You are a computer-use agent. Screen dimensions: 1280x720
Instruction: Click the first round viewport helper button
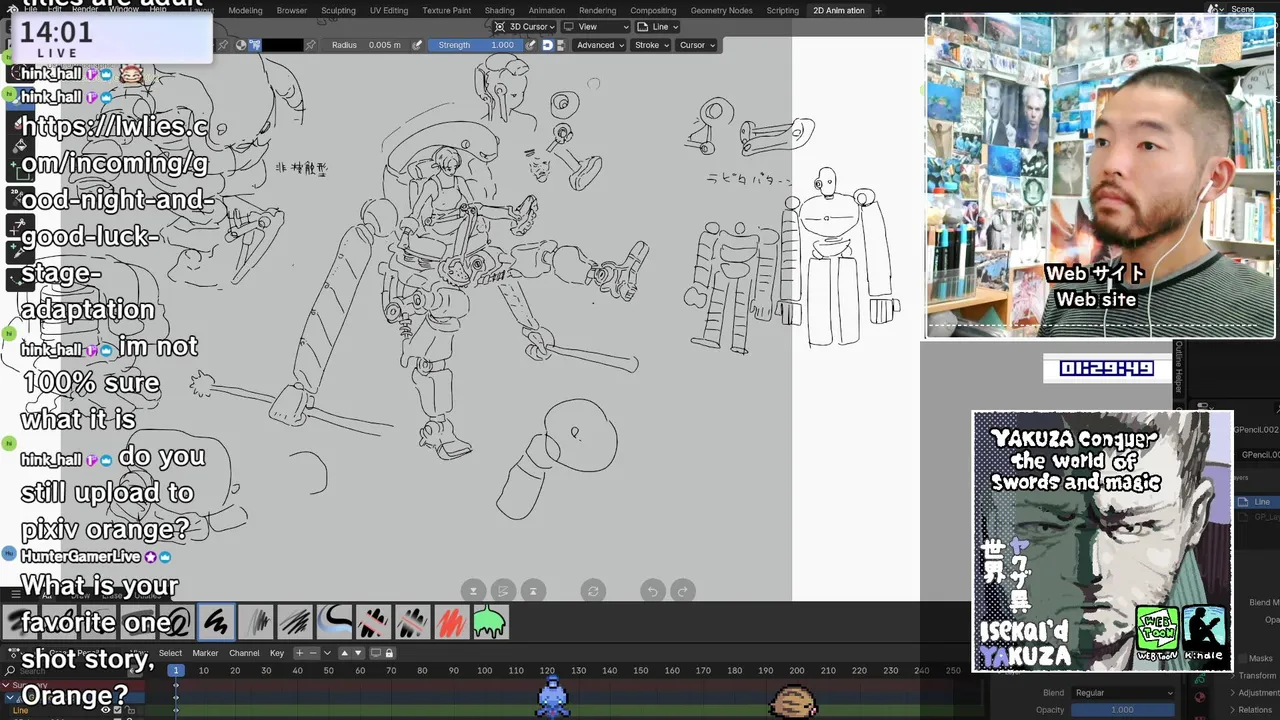click(x=473, y=591)
